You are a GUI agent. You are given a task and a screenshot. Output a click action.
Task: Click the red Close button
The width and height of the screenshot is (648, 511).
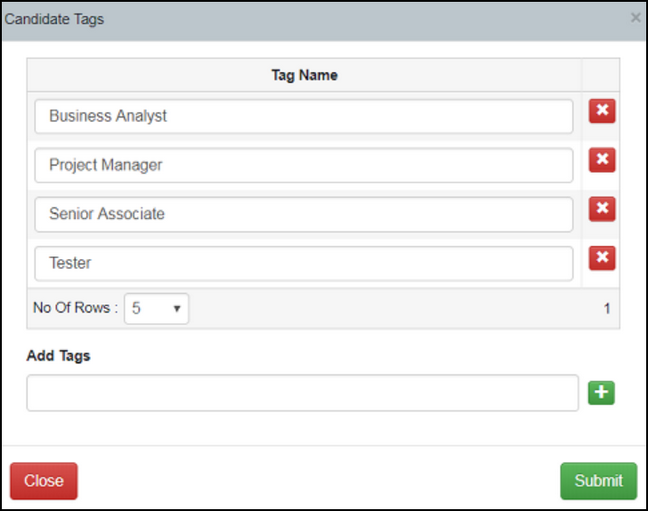[x=44, y=481]
